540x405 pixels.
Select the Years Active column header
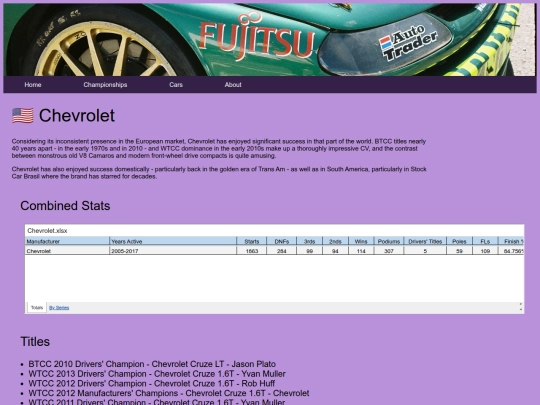point(173,241)
